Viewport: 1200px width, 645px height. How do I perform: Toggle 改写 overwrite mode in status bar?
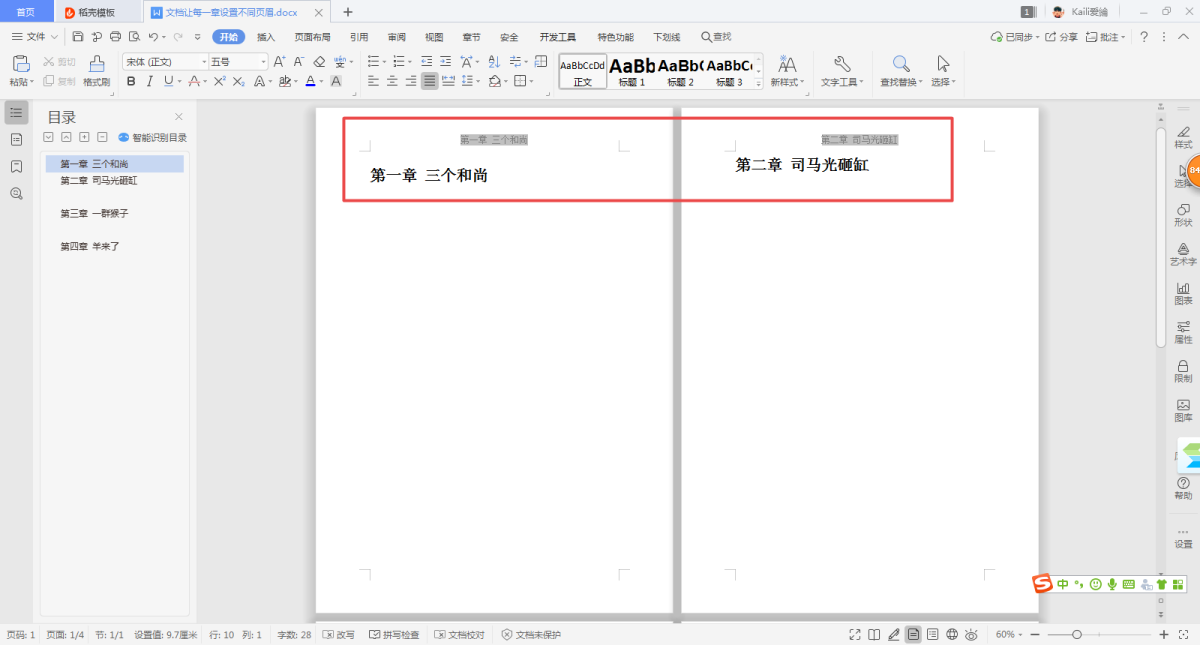click(x=339, y=635)
